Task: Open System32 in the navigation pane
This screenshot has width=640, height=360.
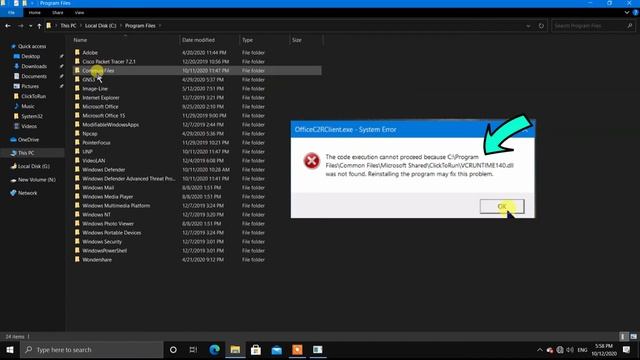Action: click(x=32, y=116)
